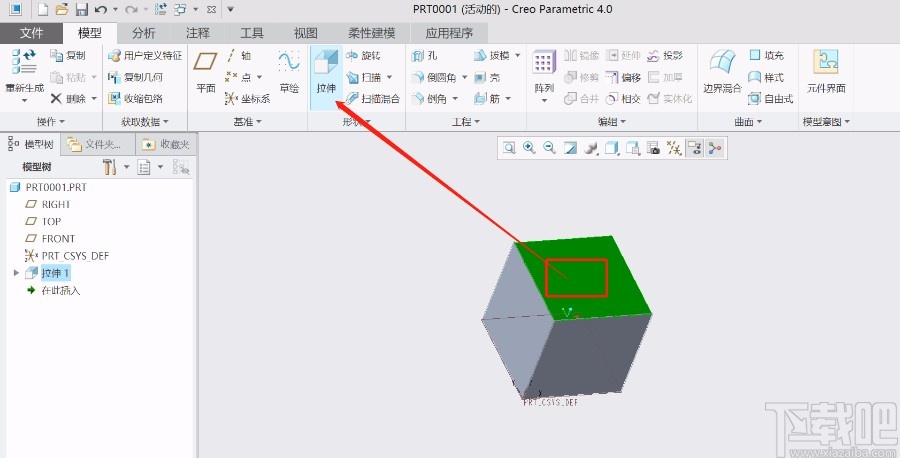Select the 壳 shell tool
The image size is (900, 458).
[x=487, y=77]
